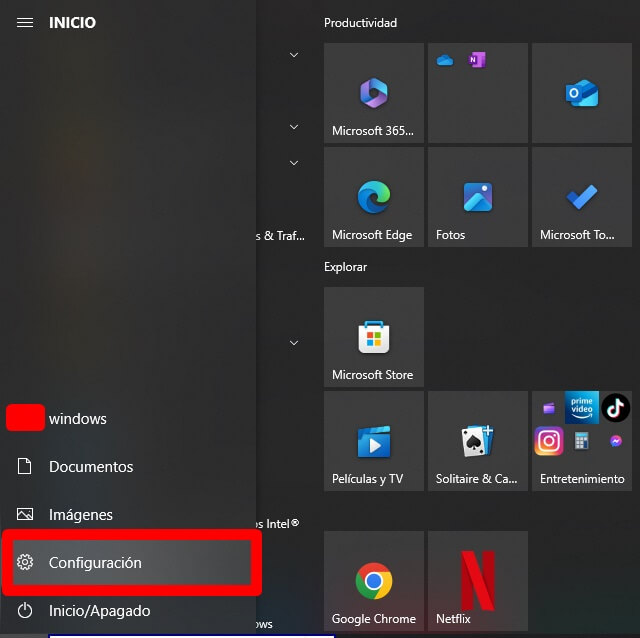Screen dimensions: 640x638
Task: Launch the Solitaire & Casual Games tile
Action: pos(478,441)
